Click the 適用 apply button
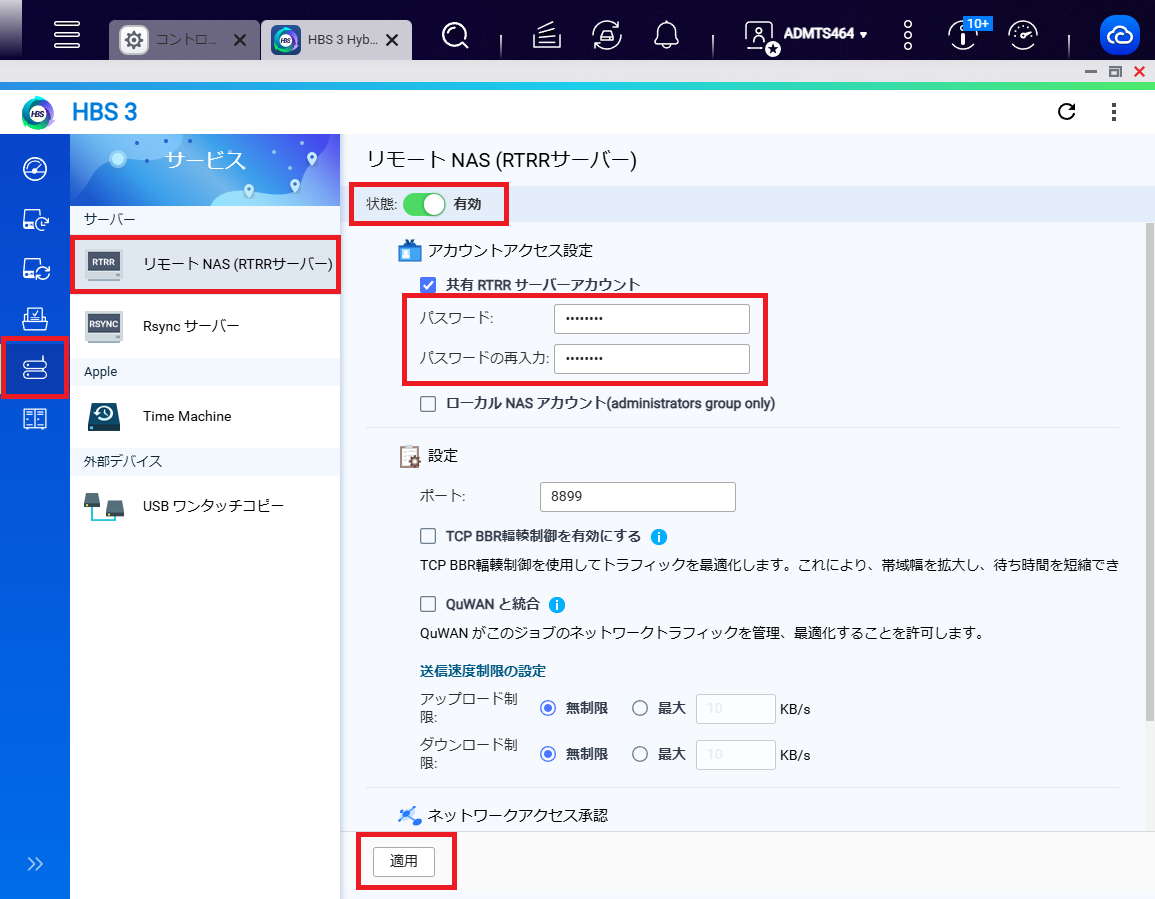Screen dimensions: 1155x899 (x=404, y=861)
